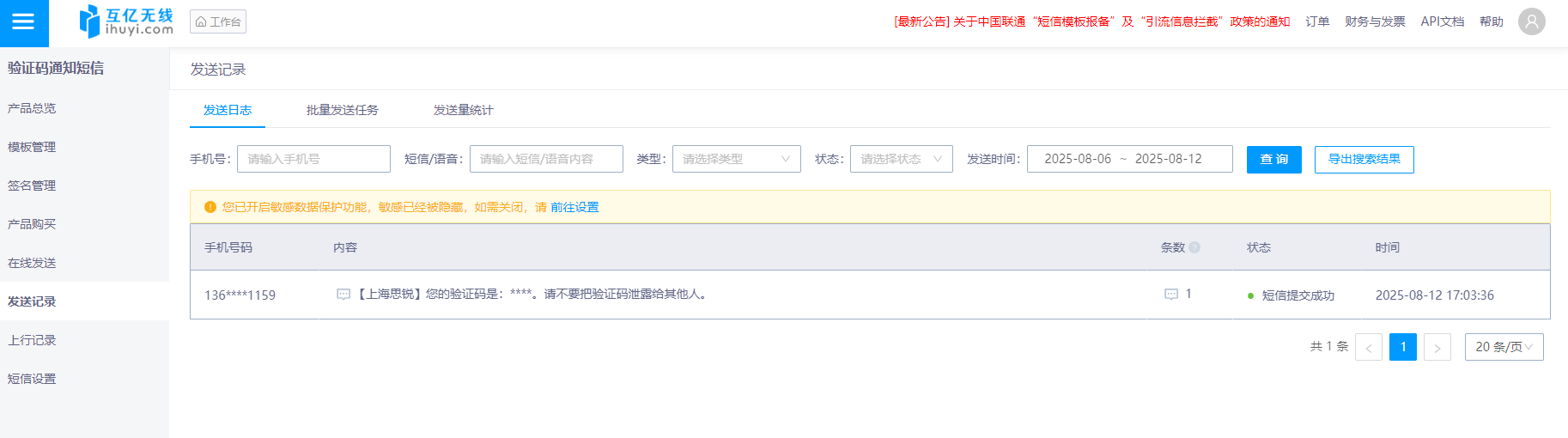
Task: Open the 工作台 home button
Action: (x=218, y=21)
